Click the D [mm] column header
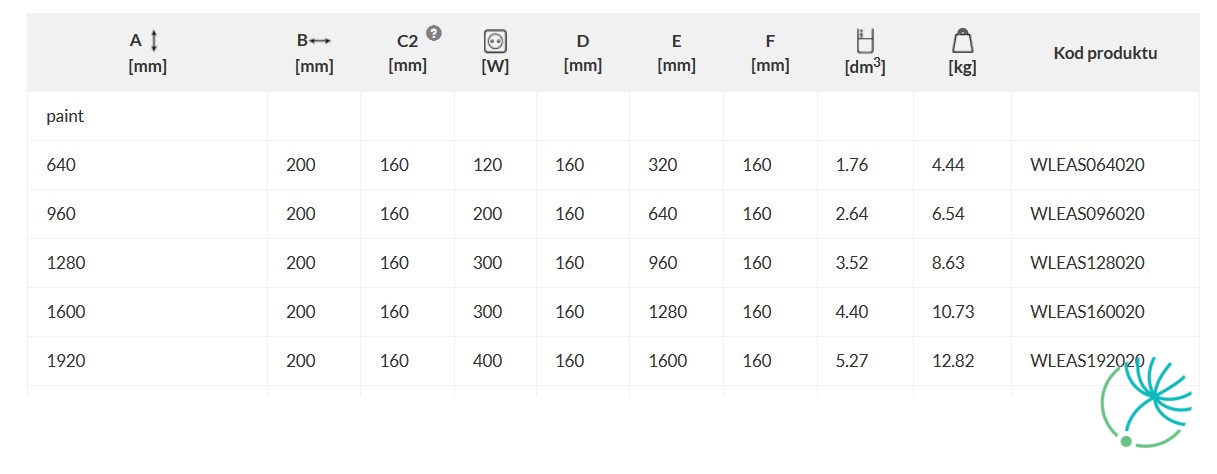The width and height of the screenshot is (1217, 474). pyautogui.click(x=583, y=53)
